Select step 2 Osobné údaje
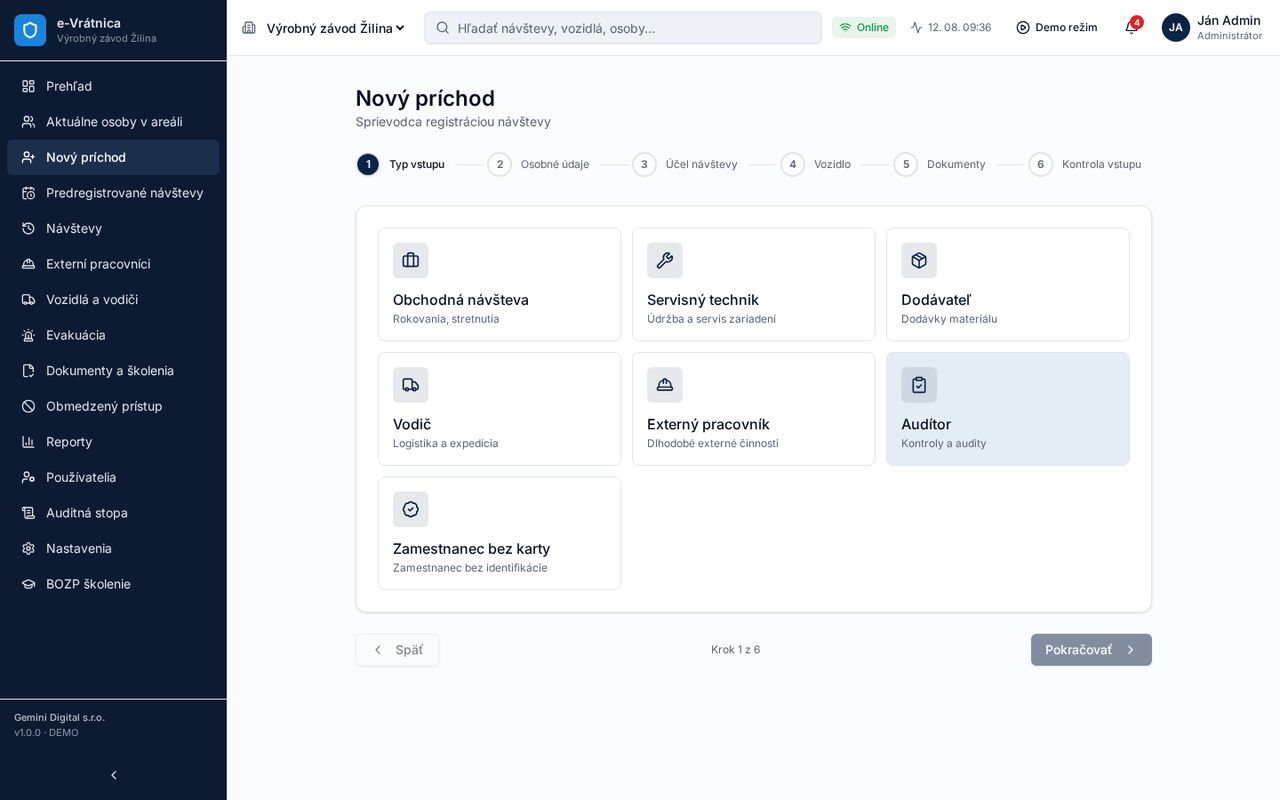1280x800 pixels. (x=539, y=164)
